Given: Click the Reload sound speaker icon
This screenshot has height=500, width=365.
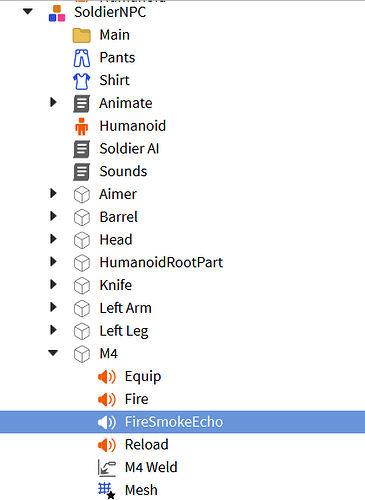Looking at the screenshot, I should [107, 445].
